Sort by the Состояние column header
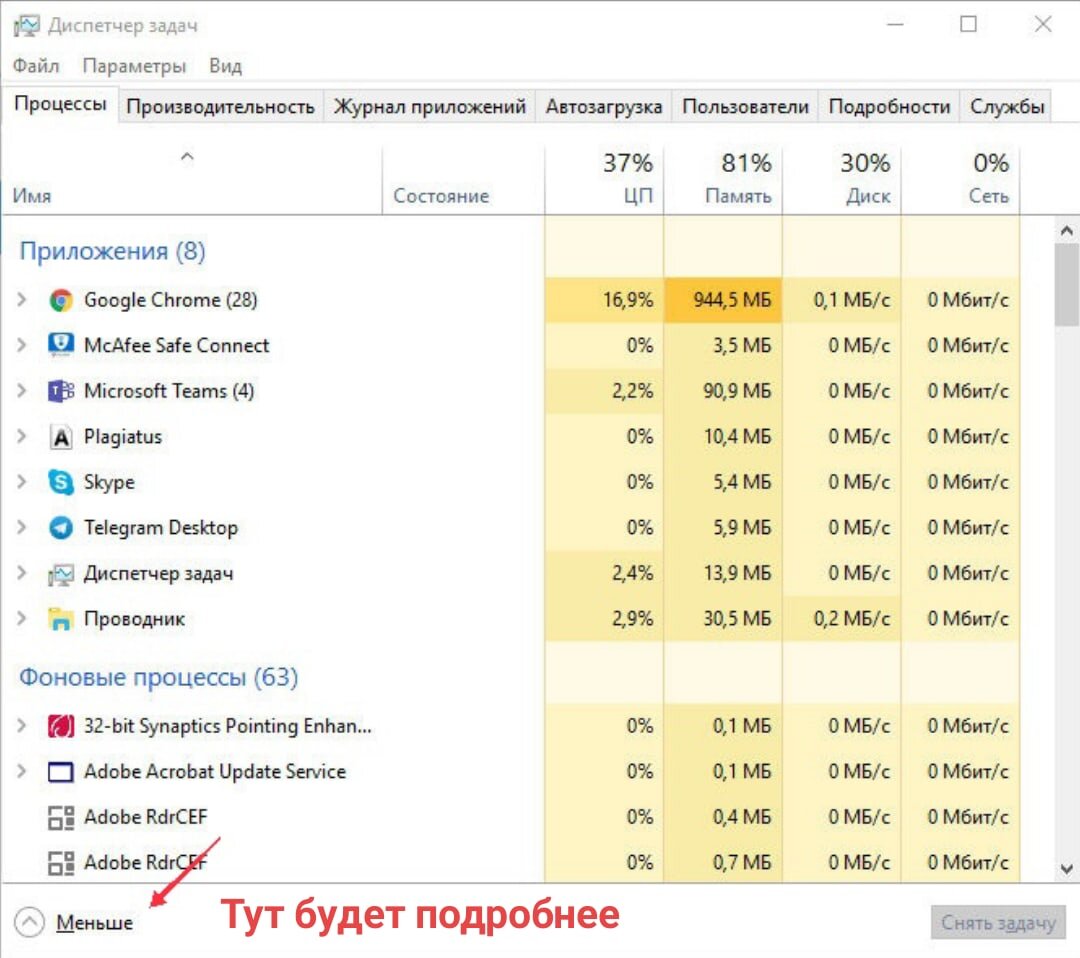The height and width of the screenshot is (958, 1080). tap(464, 180)
